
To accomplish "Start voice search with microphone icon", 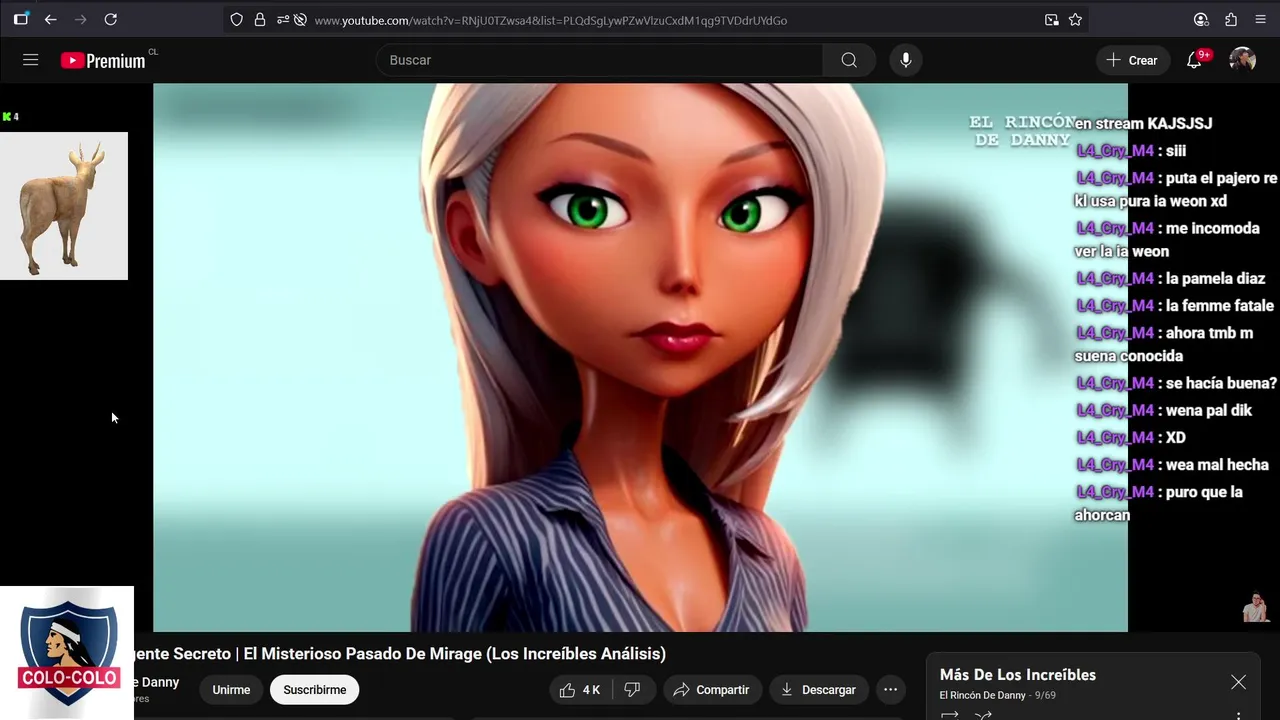I will pos(905,60).
